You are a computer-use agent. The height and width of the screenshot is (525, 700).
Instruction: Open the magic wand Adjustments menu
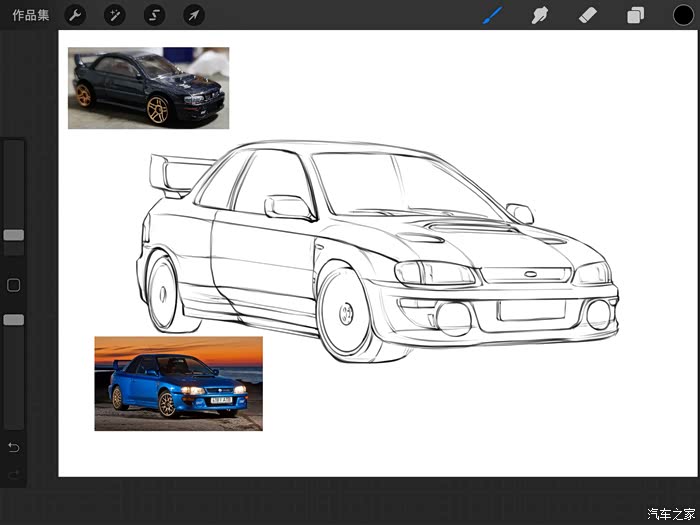[115, 16]
